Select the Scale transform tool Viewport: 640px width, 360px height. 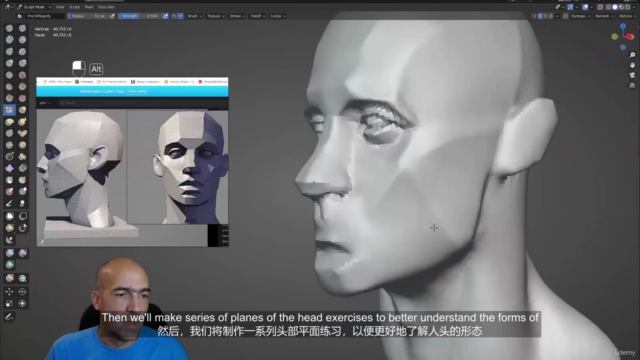[9, 303]
